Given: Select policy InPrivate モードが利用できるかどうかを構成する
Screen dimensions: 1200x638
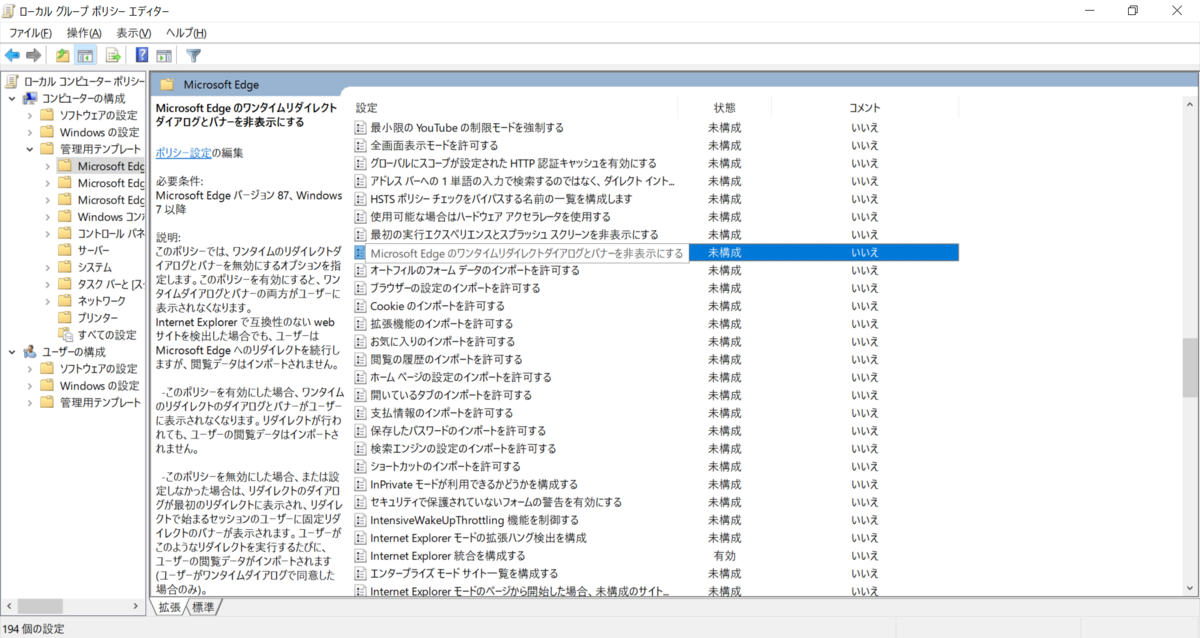Looking at the screenshot, I should point(474,484).
